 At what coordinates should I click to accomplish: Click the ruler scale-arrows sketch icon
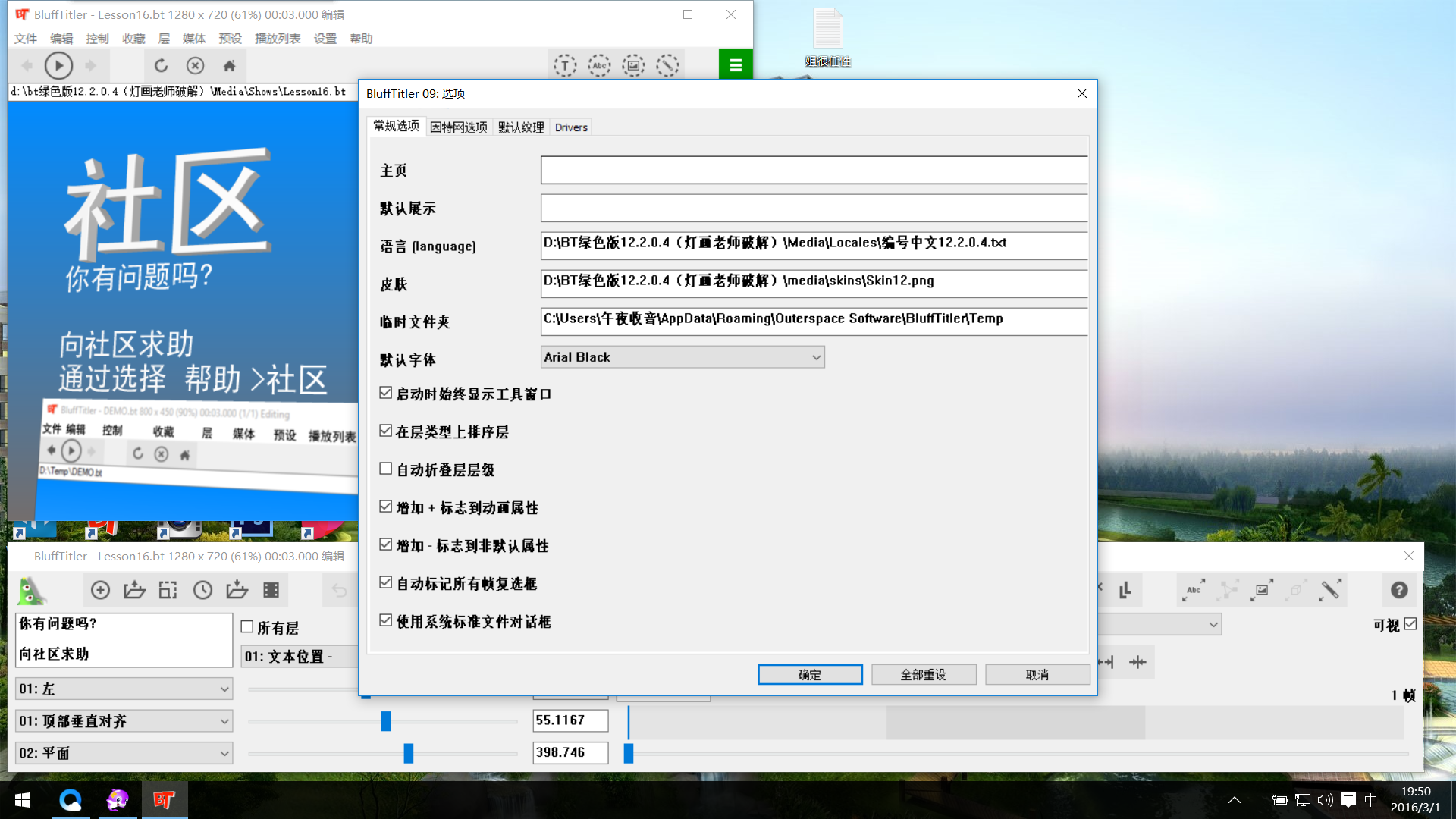pos(1330,590)
